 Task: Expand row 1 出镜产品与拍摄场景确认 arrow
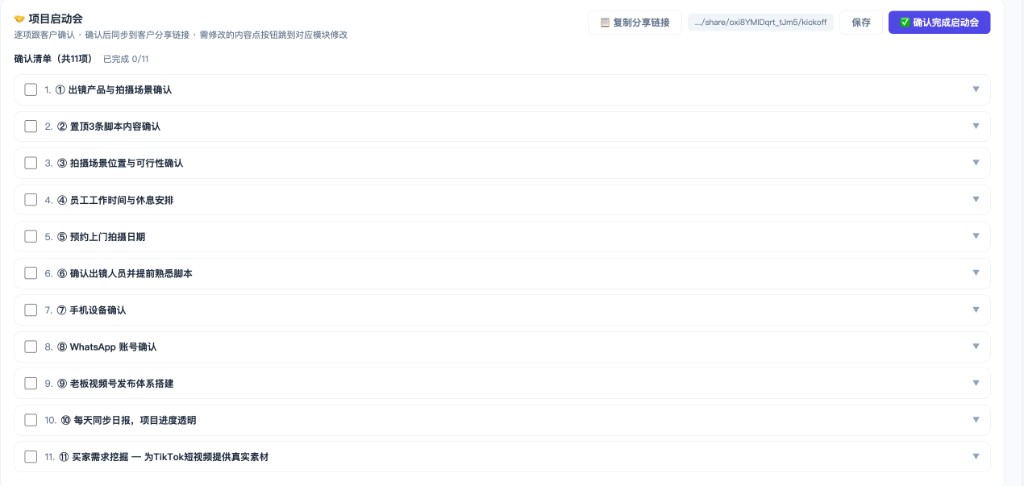pos(976,89)
